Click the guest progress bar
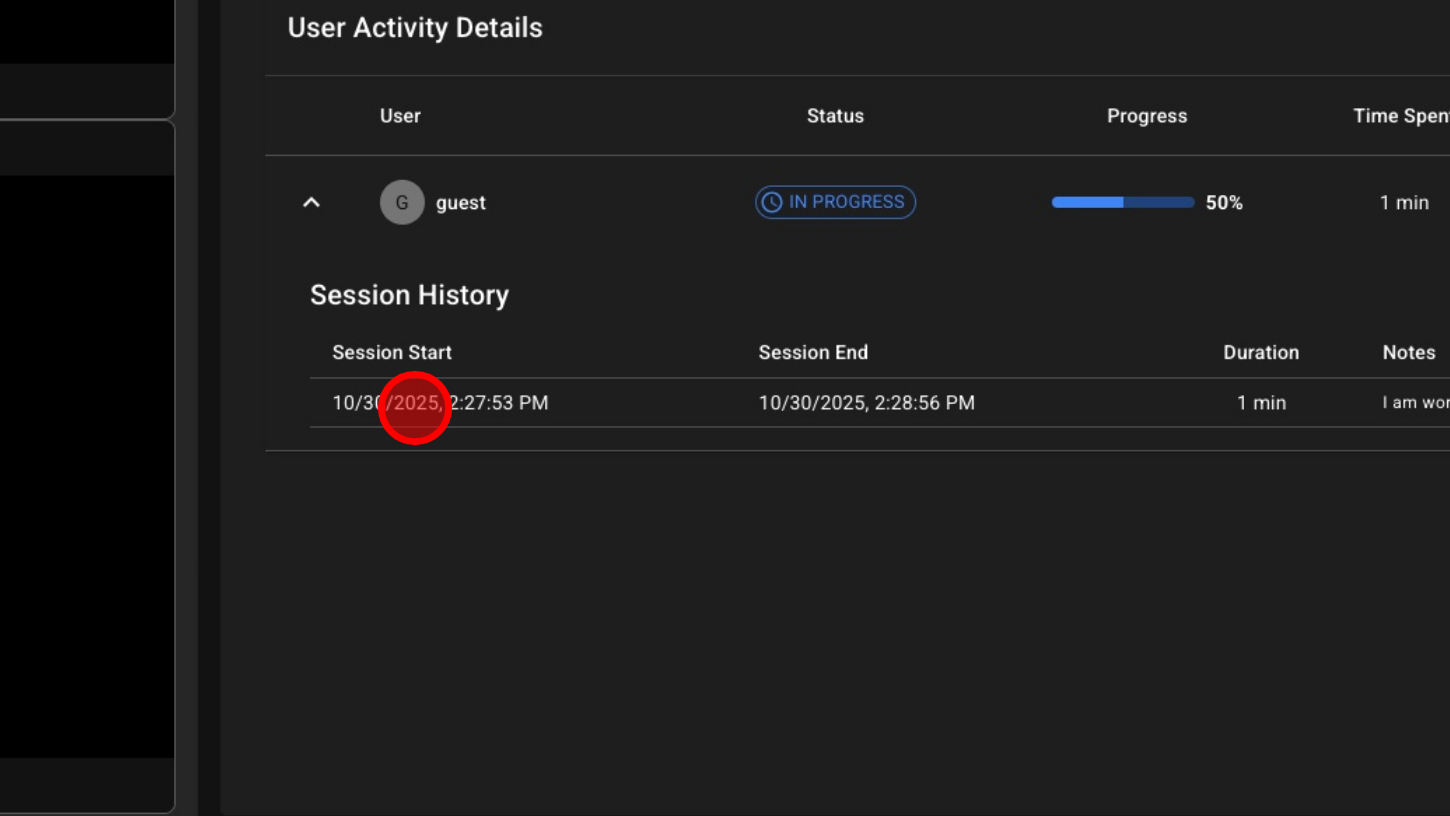The height and width of the screenshot is (816, 1450). point(1122,203)
